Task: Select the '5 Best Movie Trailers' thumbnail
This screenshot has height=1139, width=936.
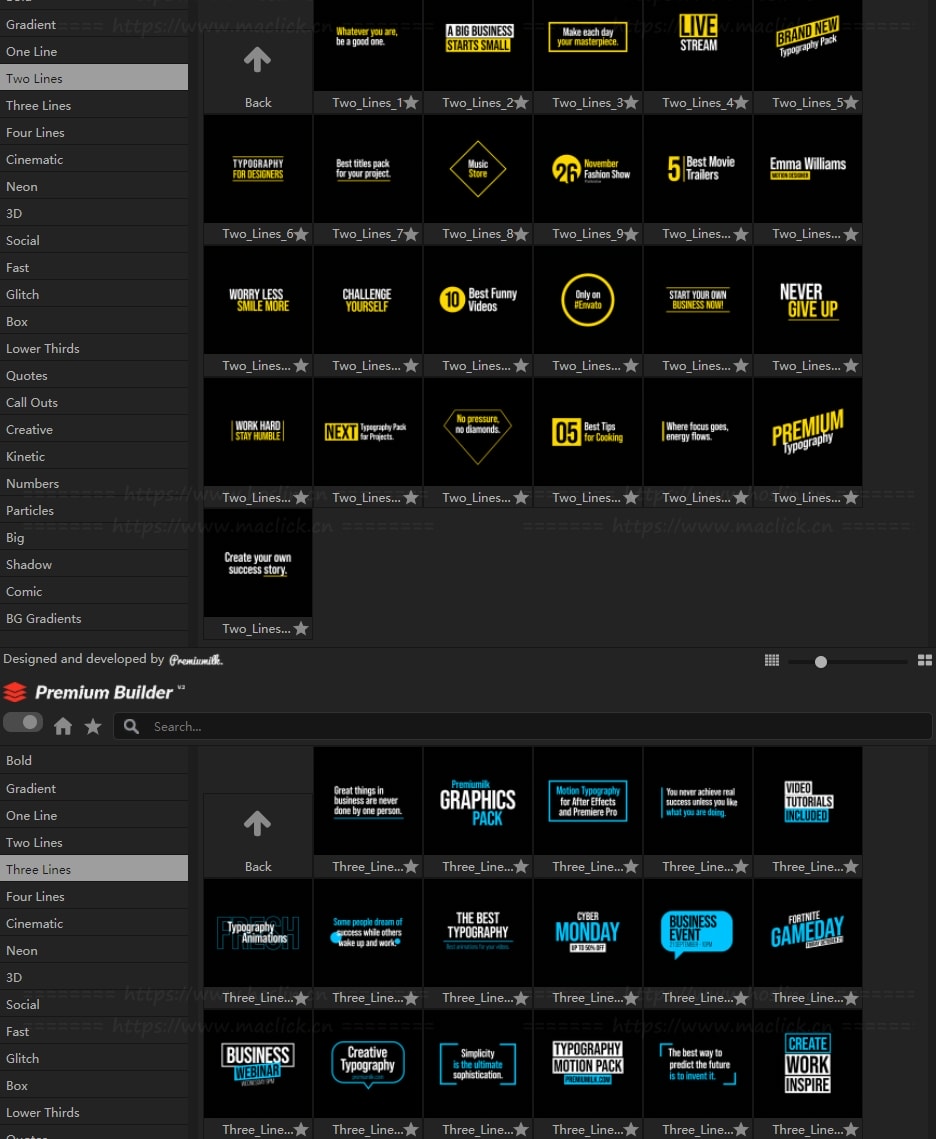Action: 698,169
